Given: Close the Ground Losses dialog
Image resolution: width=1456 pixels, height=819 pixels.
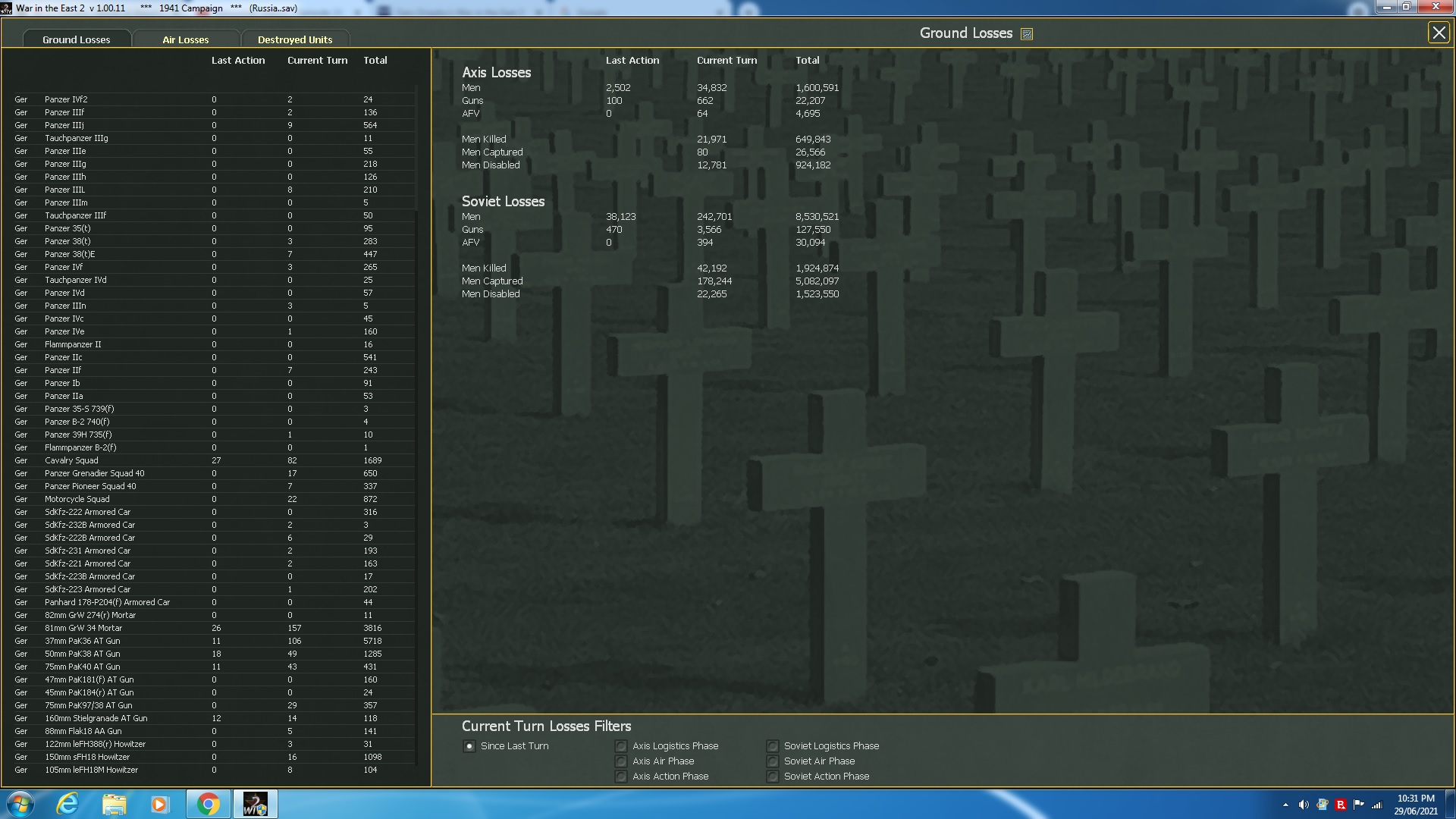Looking at the screenshot, I should click(x=1439, y=33).
